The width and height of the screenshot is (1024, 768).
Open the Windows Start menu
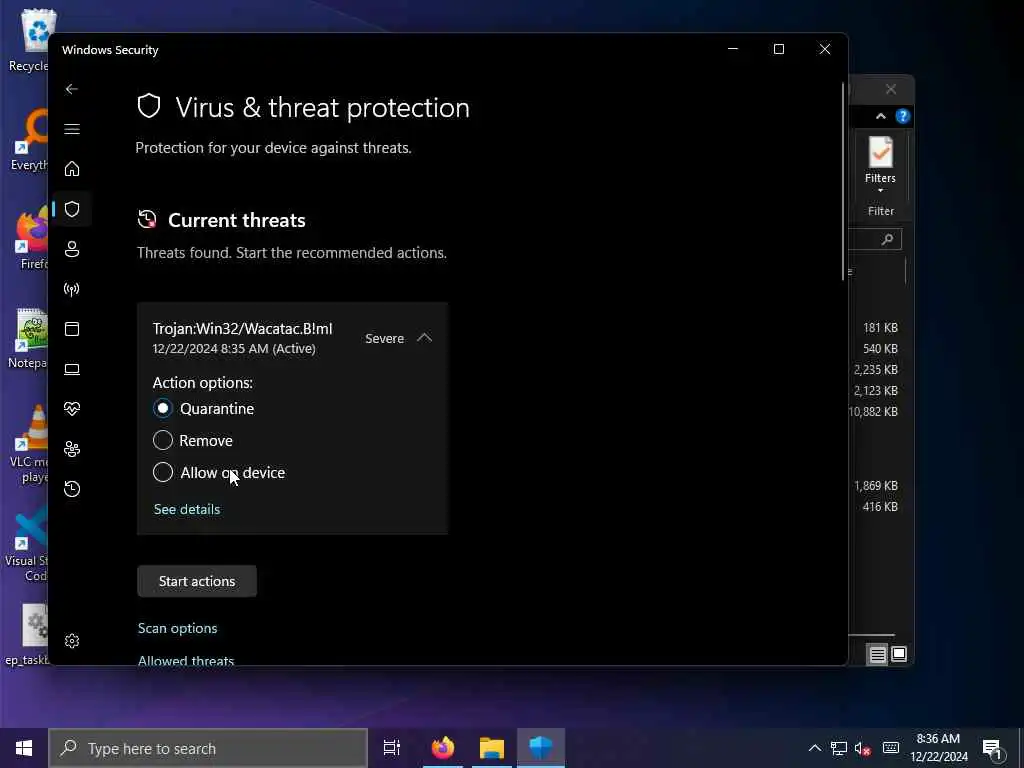point(24,748)
